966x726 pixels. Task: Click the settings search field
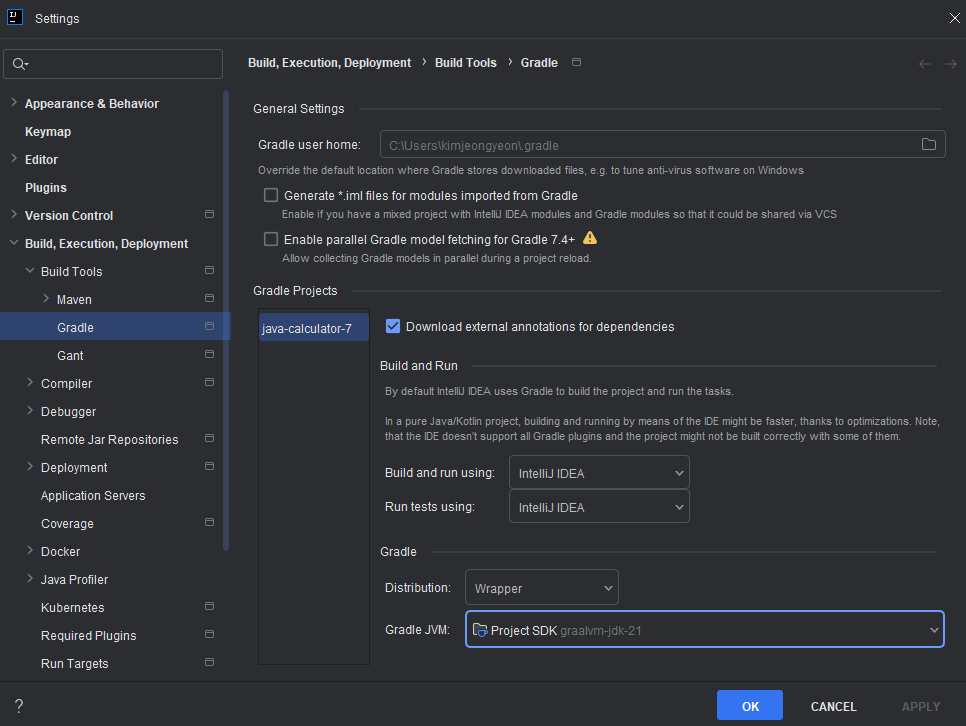(113, 64)
